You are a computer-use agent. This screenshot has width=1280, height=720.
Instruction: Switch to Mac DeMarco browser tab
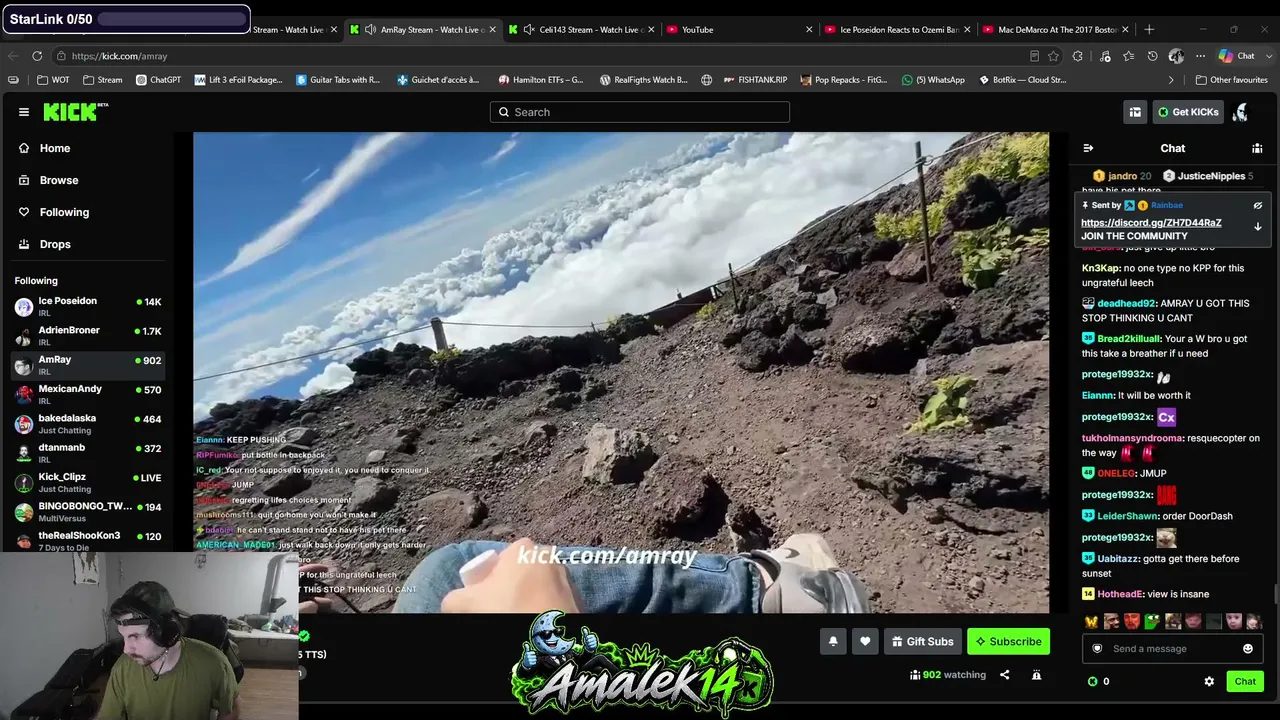(1056, 30)
